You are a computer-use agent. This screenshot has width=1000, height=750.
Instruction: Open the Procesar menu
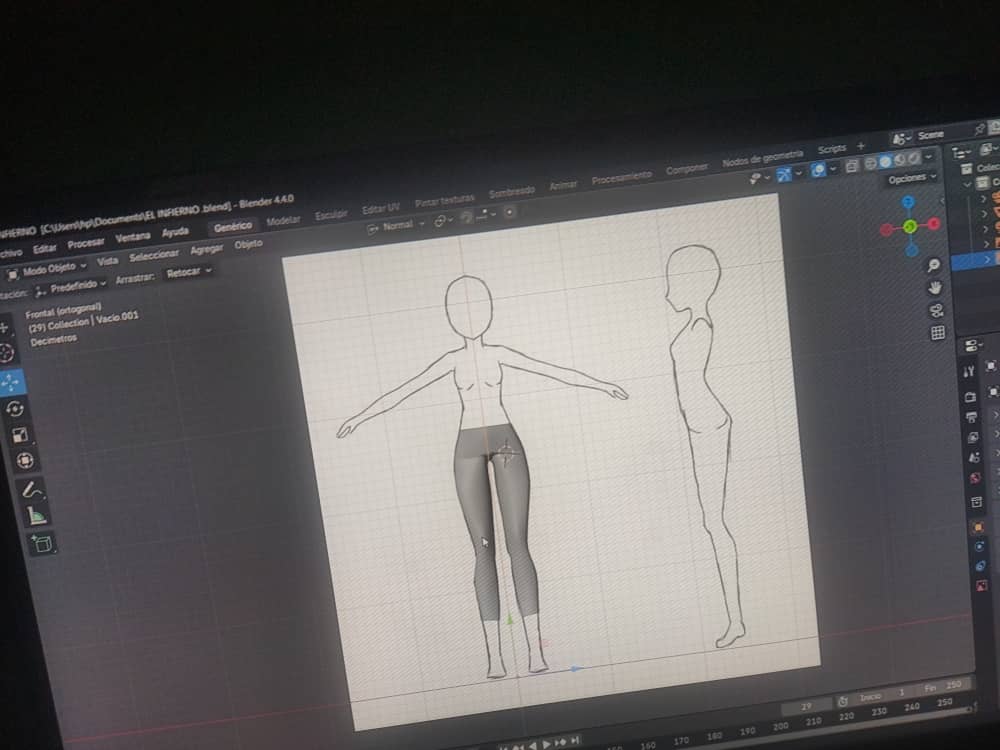coord(85,243)
